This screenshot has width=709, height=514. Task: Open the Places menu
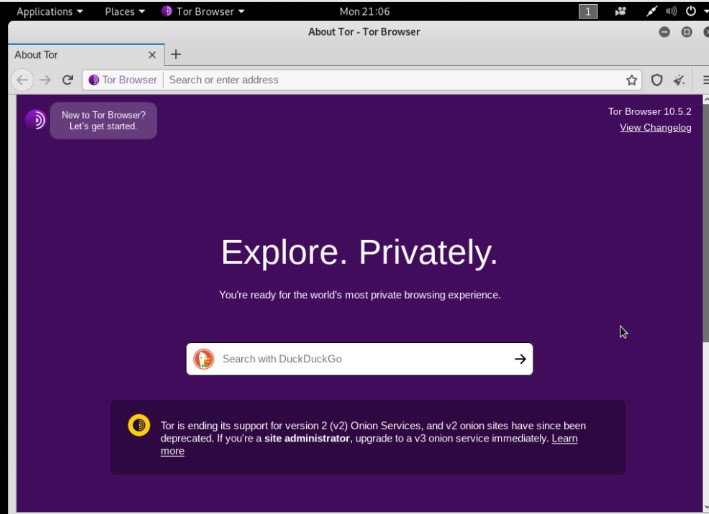124,12
